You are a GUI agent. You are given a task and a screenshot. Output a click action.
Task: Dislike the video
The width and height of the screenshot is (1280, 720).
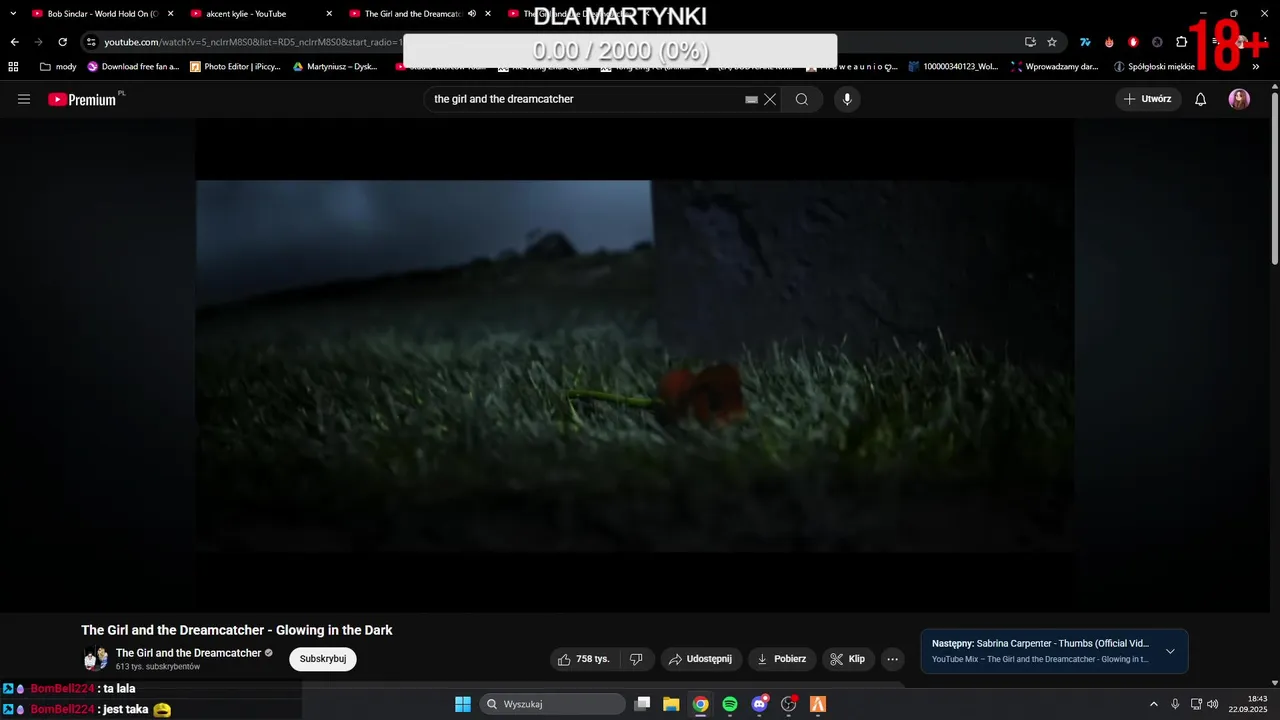(x=636, y=659)
